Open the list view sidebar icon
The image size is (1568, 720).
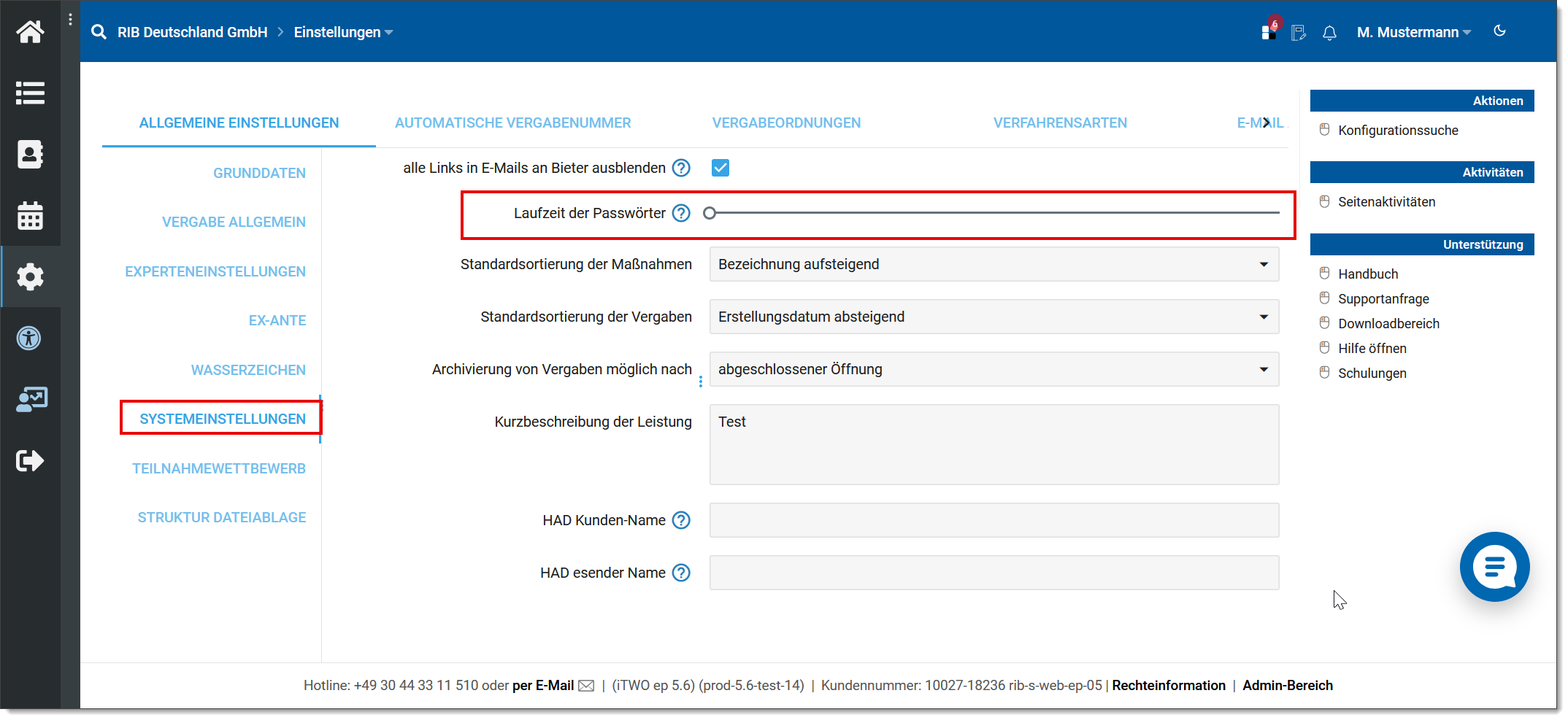pyautogui.click(x=30, y=93)
